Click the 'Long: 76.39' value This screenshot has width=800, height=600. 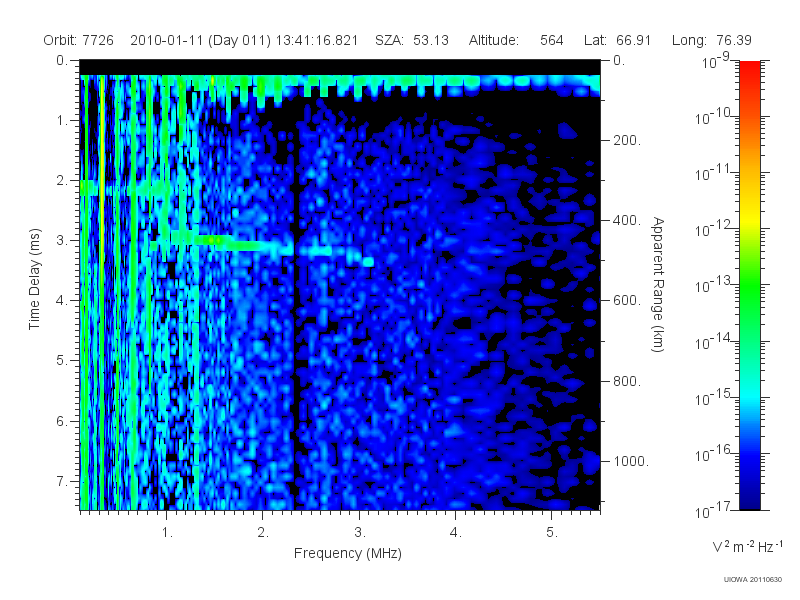(x=711, y=40)
